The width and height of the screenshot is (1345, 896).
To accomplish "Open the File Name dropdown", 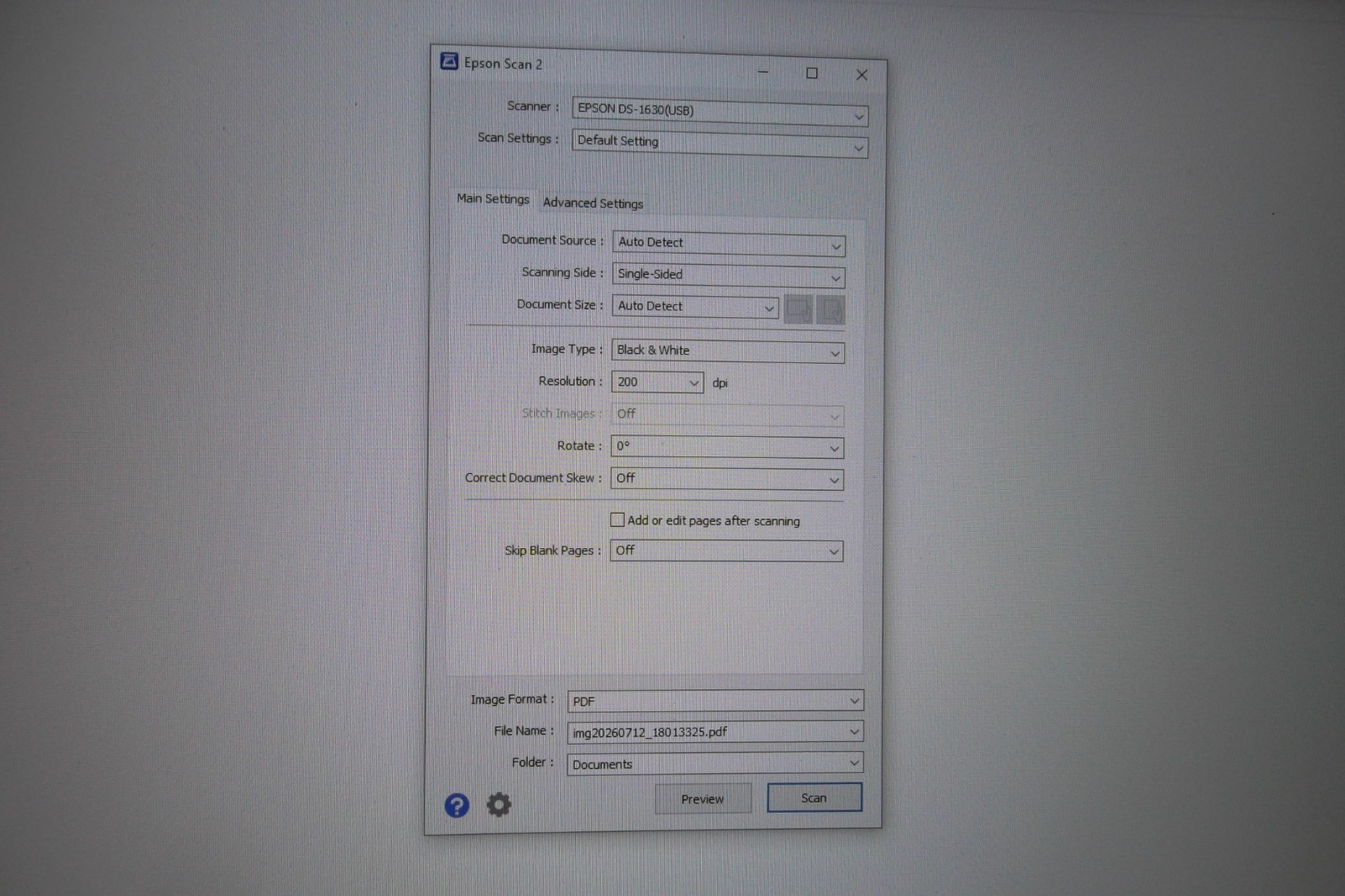I will 715,732.
